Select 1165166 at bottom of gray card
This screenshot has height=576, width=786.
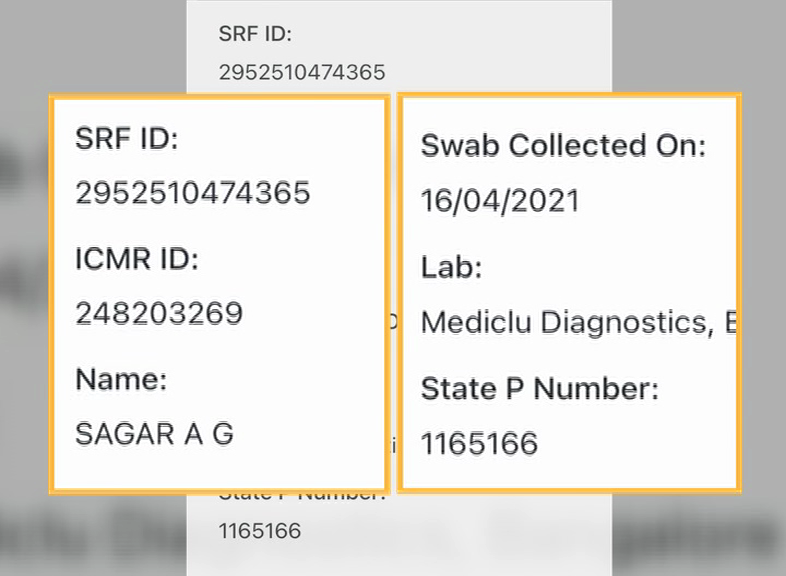point(260,531)
